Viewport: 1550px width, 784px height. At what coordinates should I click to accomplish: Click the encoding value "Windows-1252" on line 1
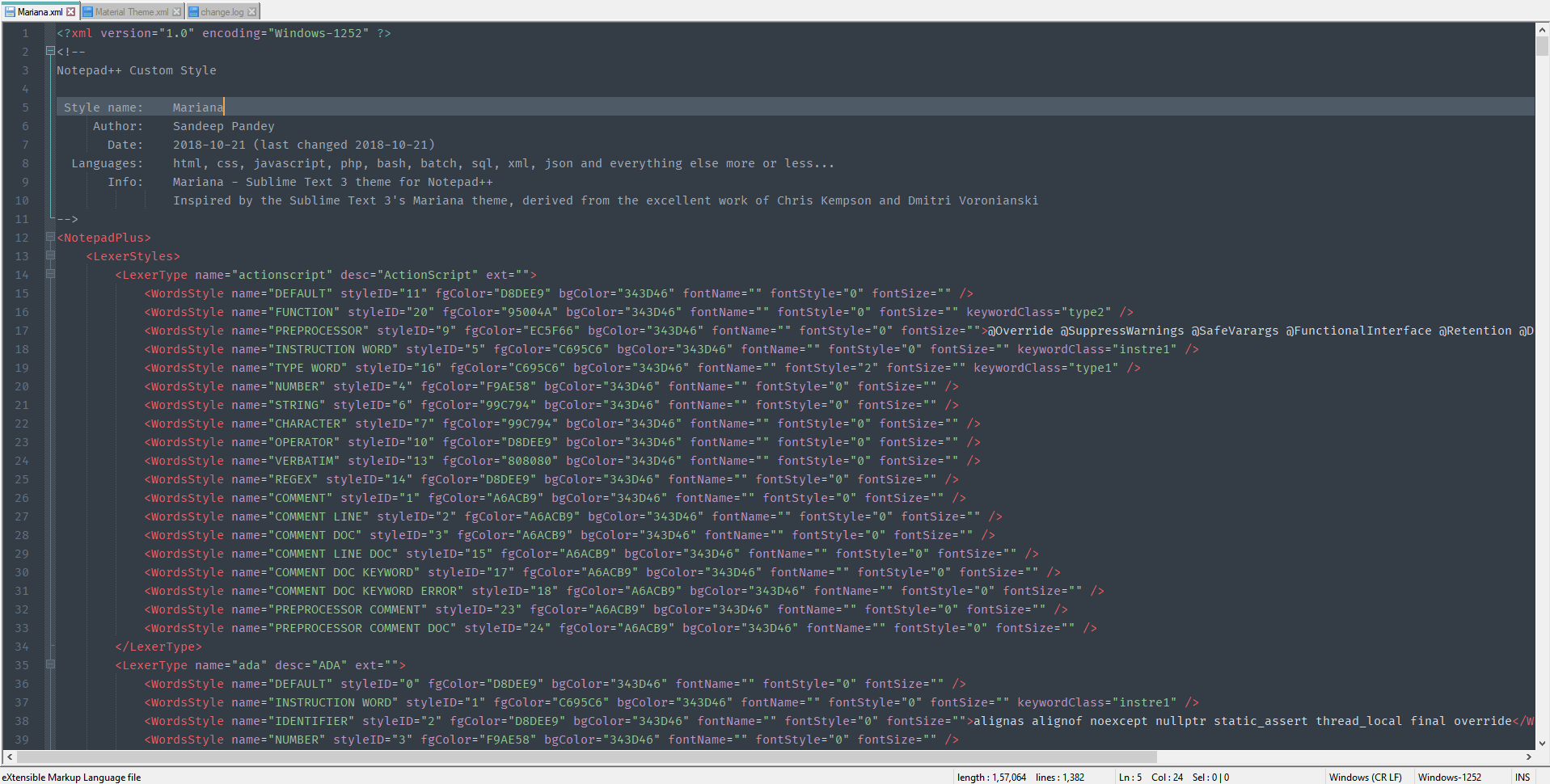point(319,33)
